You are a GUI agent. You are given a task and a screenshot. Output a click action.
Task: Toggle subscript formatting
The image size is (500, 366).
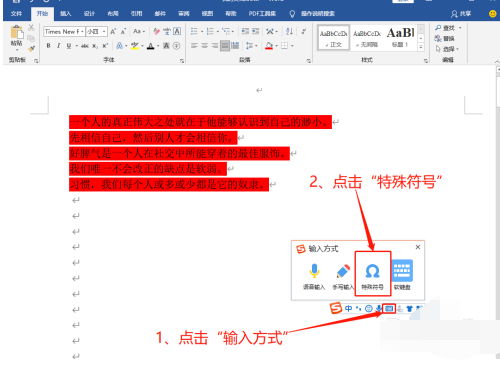click(x=95, y=46)
